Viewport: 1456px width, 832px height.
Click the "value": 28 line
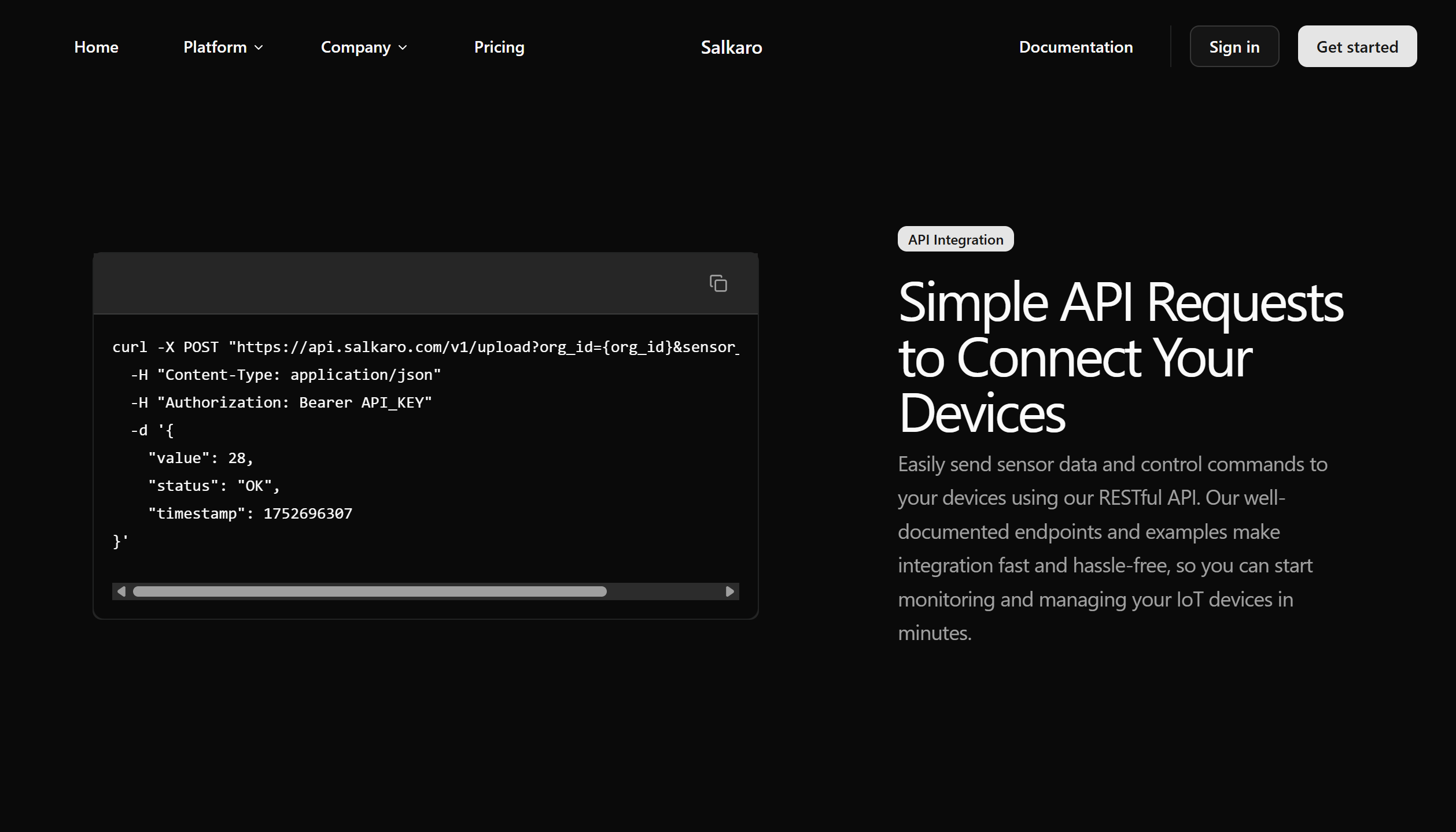click(201, 458)
